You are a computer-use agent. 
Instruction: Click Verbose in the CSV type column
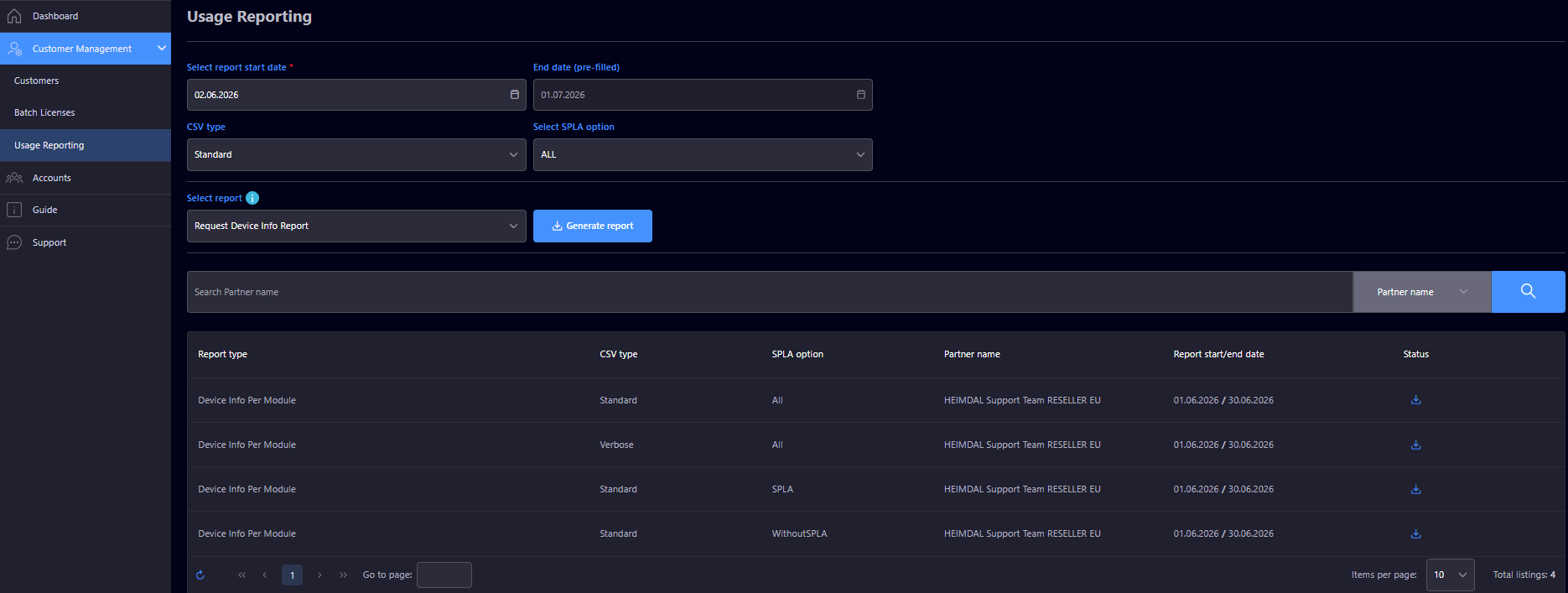616,445
